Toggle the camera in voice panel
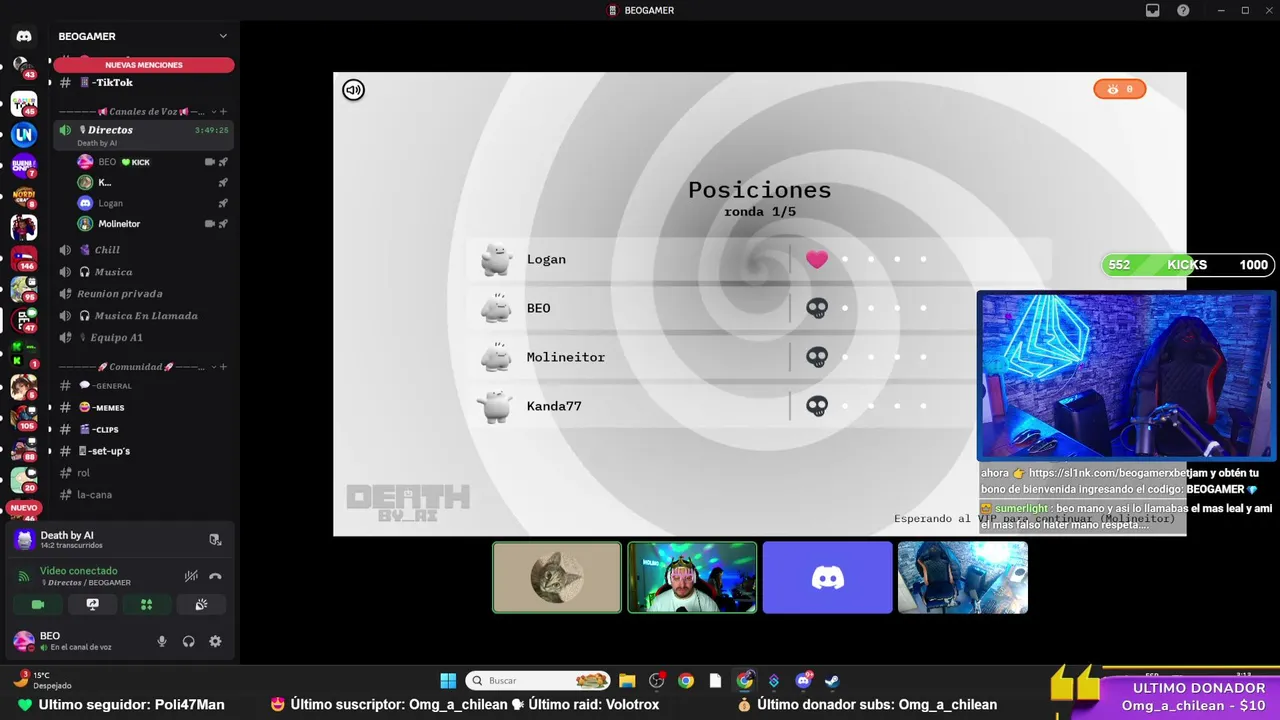This screenshot has height=720, width=1280. (x=38, y=604)
